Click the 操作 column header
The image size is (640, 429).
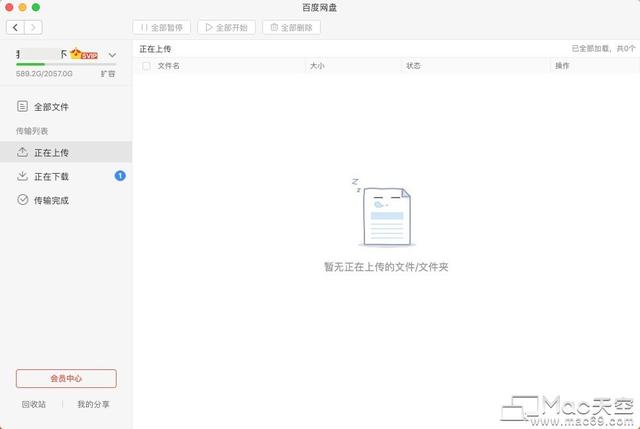(x=562, y=66)
